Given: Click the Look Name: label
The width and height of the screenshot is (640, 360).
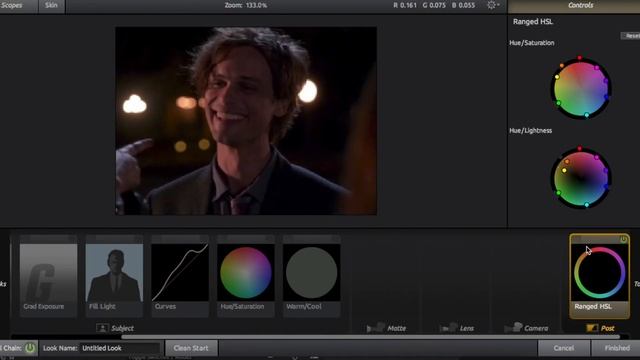Looking at the screenshot, I should point(60,348).
